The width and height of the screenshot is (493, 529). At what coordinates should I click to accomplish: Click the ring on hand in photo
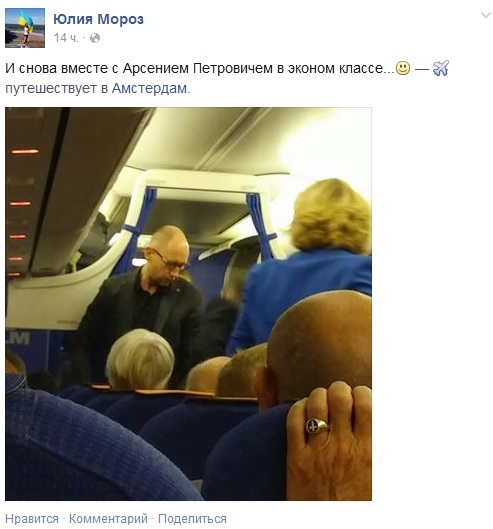(316, 426)
